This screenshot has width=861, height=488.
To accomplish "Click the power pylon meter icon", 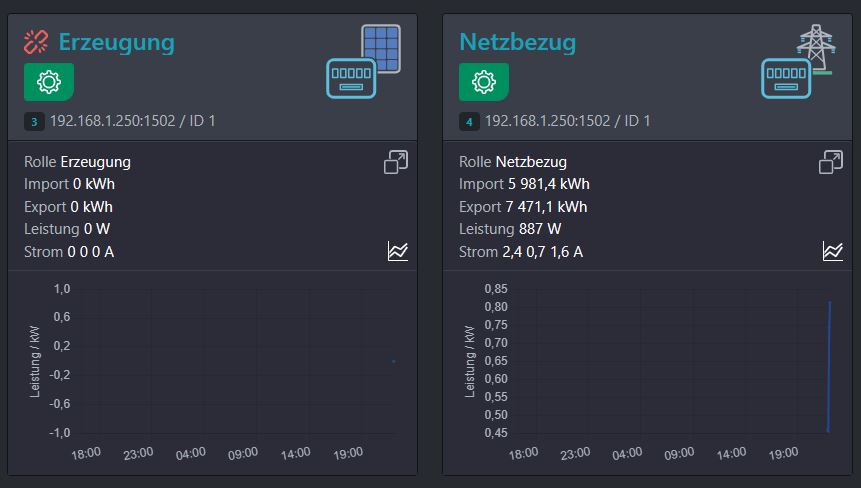I will point(798,61).
